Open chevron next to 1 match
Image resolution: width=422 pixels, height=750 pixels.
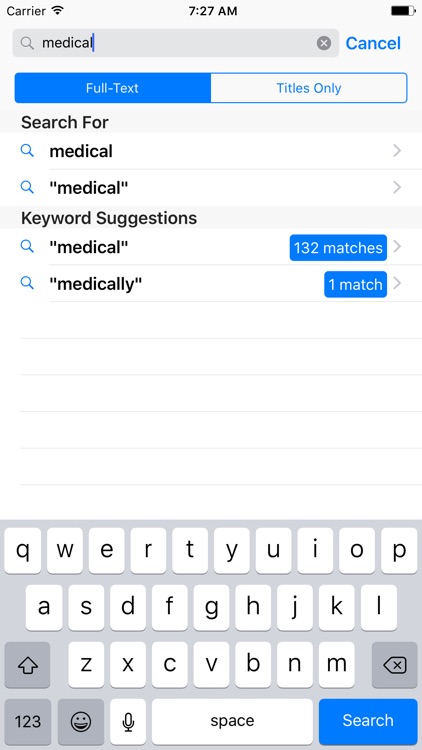coord(397,284)
